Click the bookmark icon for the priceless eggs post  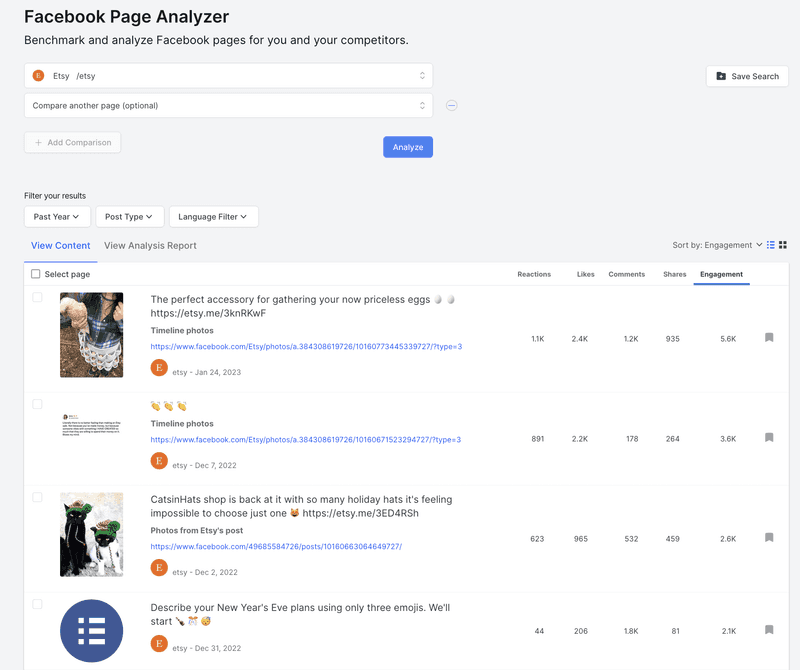click(769, 338)
